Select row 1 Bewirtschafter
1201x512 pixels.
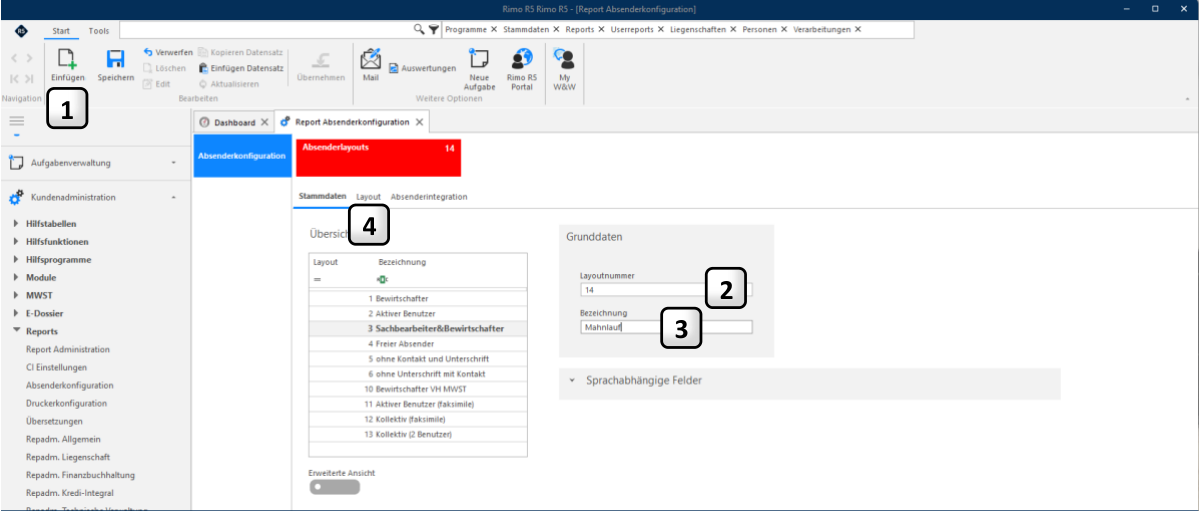point(419,298)
